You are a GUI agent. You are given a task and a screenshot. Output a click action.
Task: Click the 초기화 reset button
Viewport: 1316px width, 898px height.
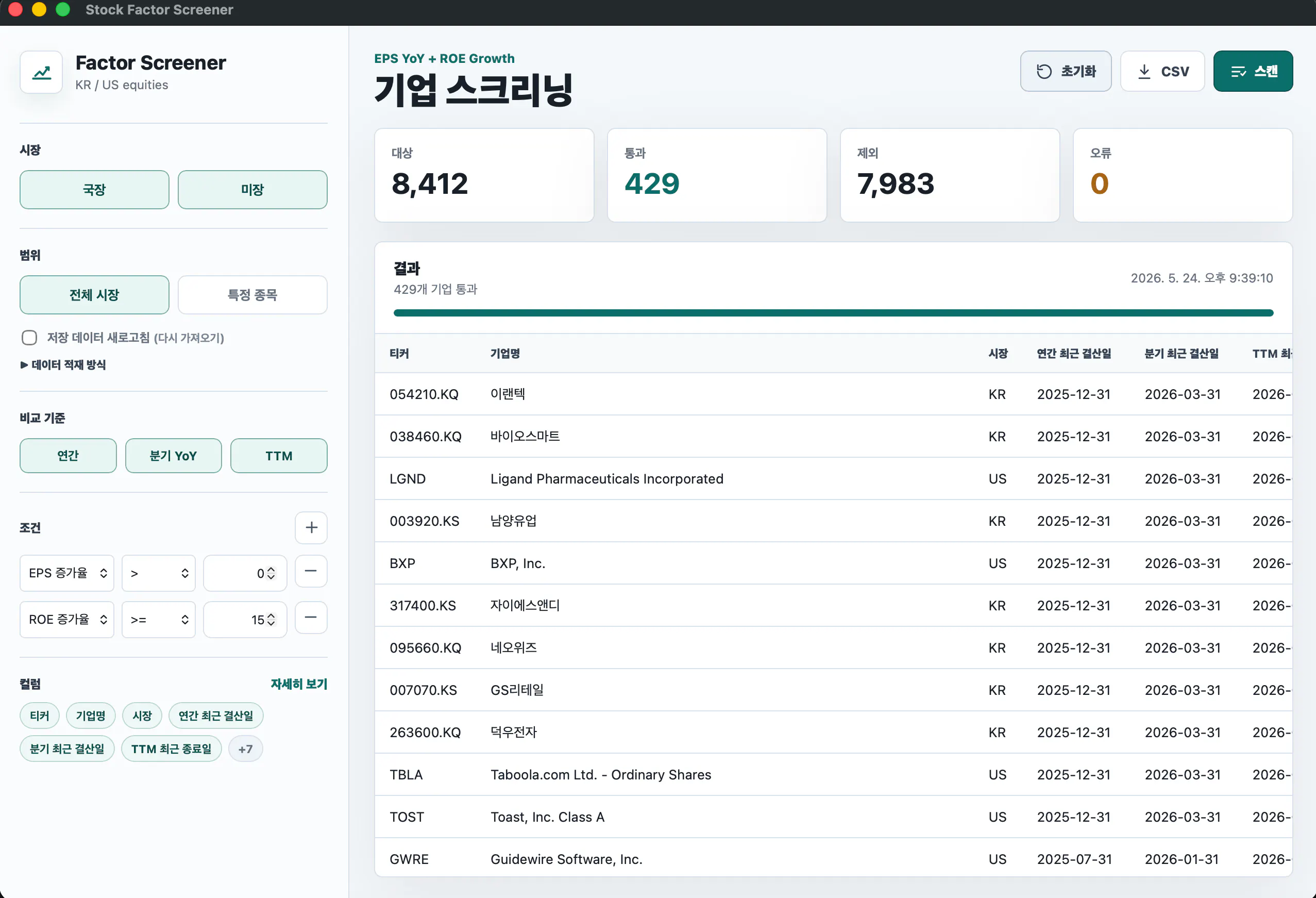click(1066, 71)
